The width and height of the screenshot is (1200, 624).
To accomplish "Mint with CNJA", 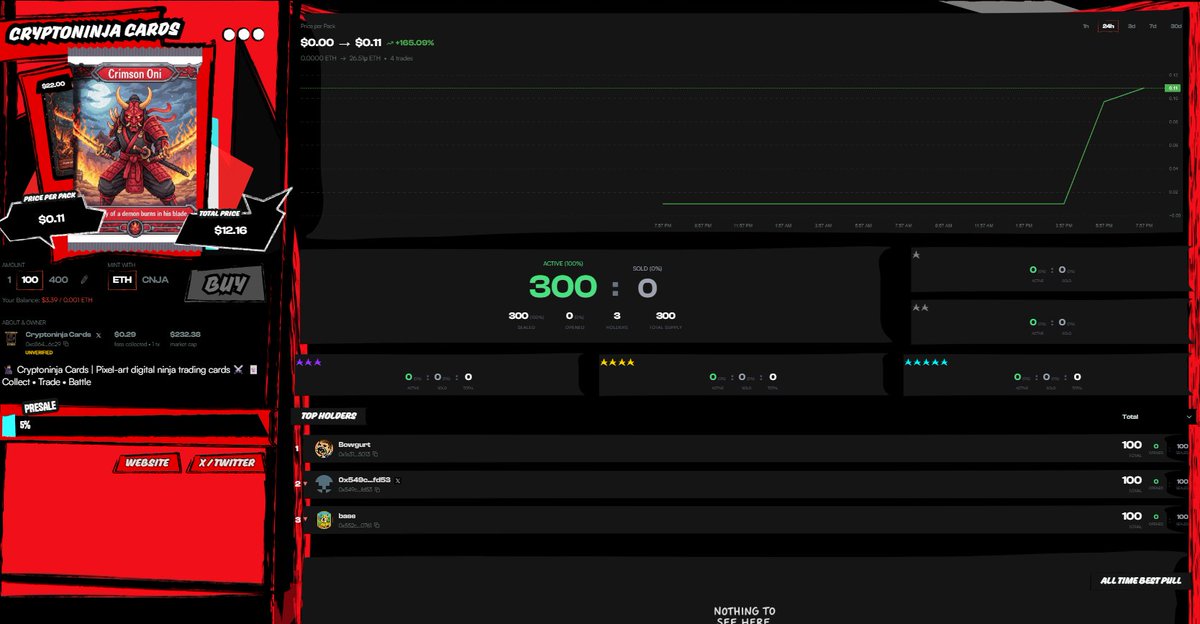I will coord(155,280).
